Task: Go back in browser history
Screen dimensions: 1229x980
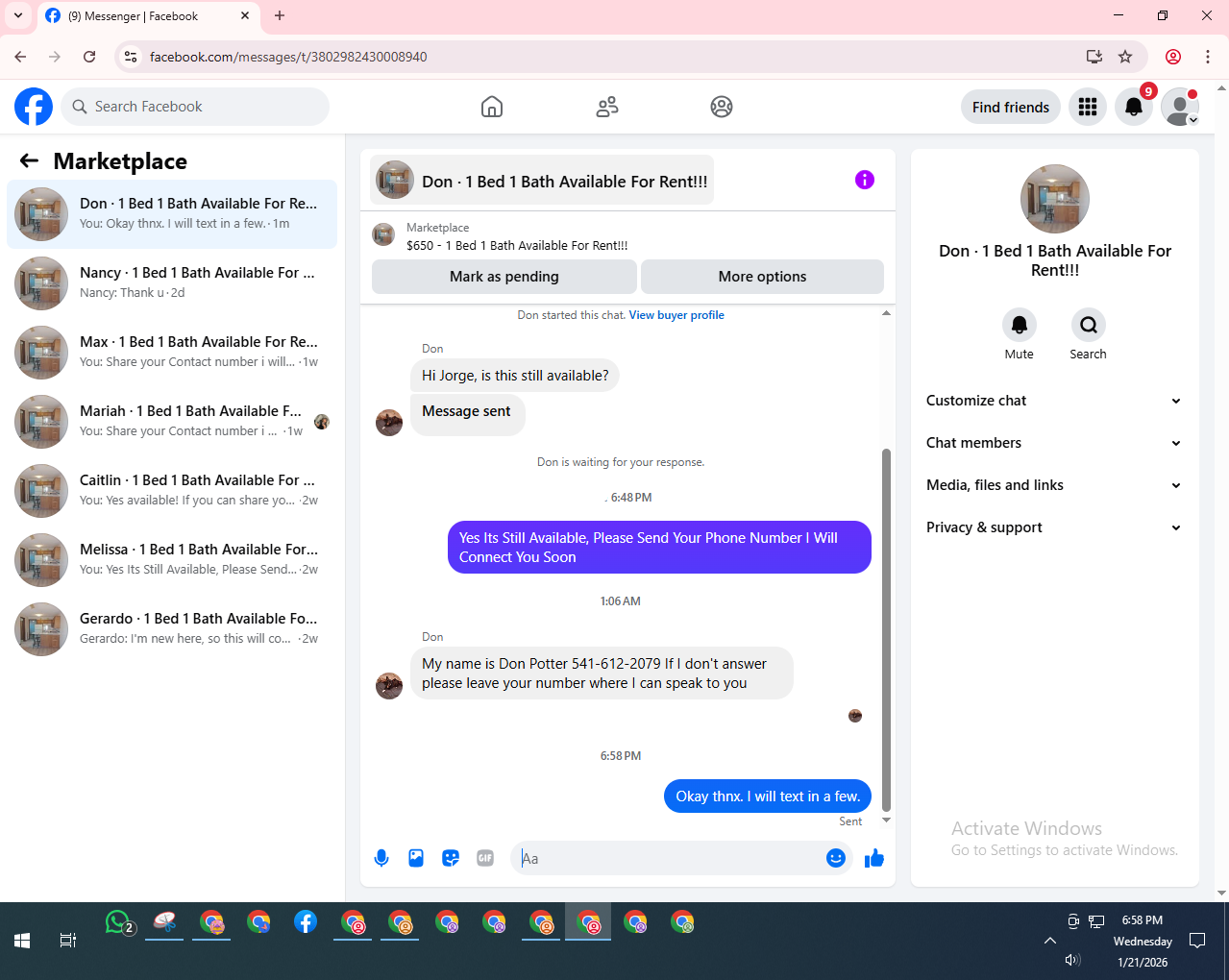Action: [20, 57]
